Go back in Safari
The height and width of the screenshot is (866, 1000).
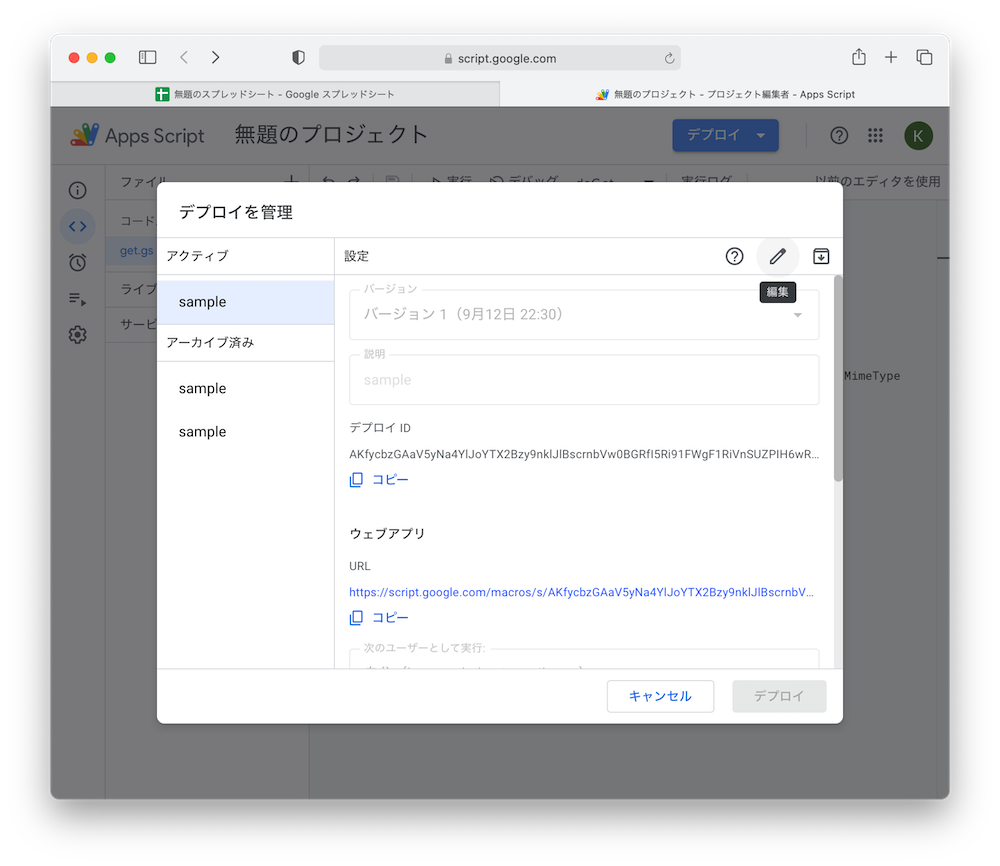pyautogui.click(x=184, y=57)
